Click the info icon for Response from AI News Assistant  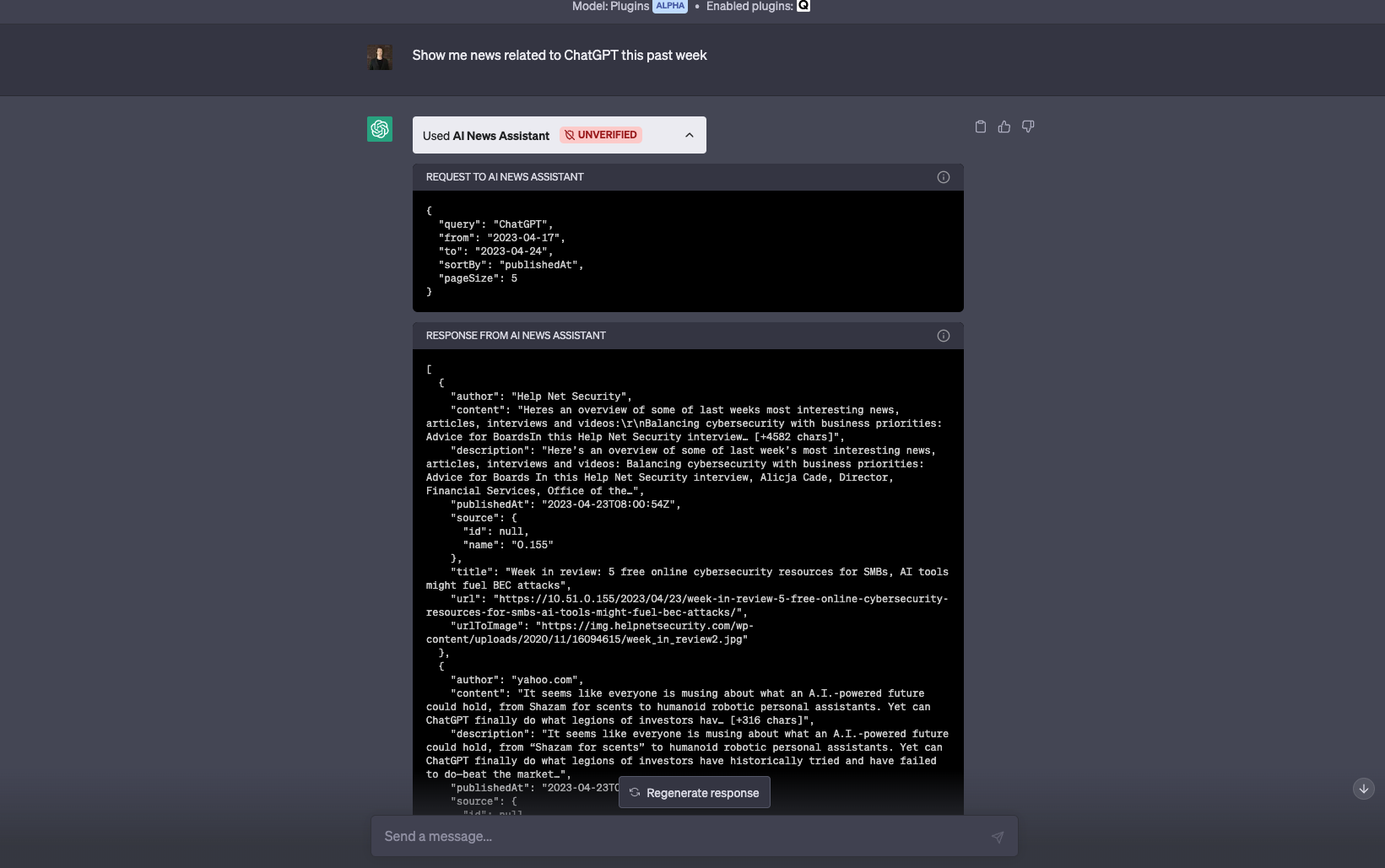[944, 336]
